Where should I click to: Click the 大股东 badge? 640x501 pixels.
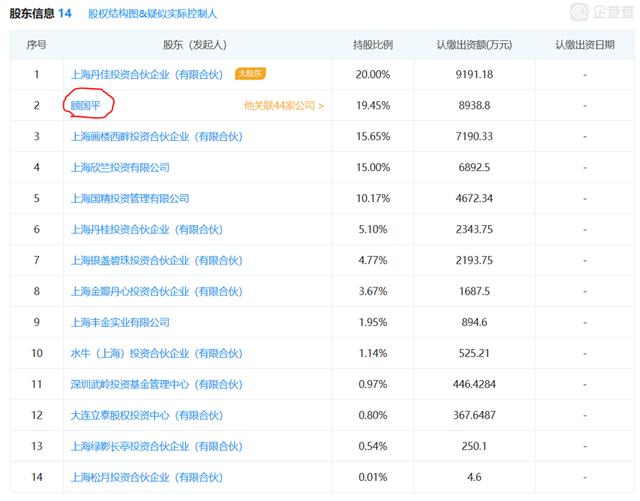coord(250,74)
